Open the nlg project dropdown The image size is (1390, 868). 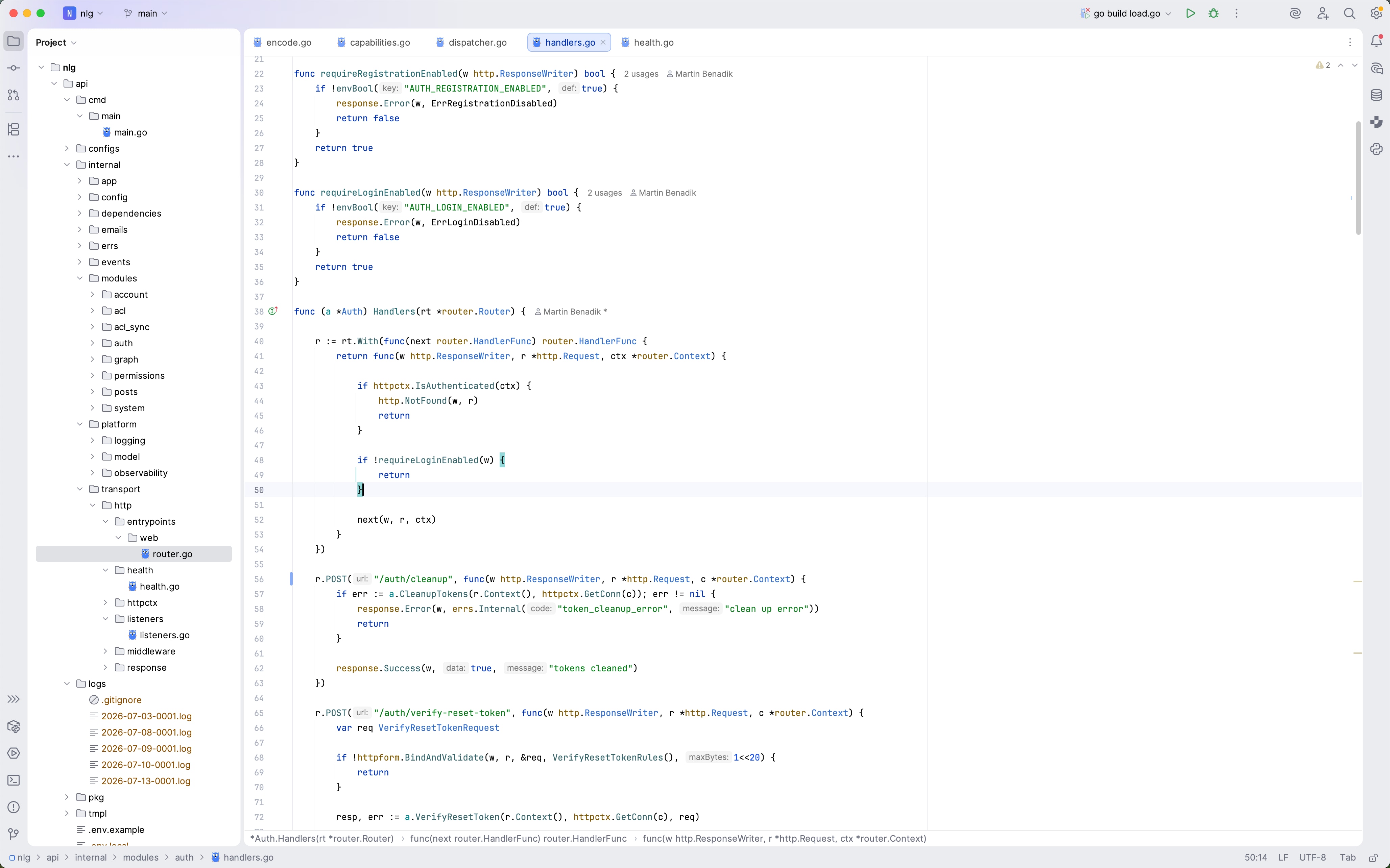click(x=84, y=13)
